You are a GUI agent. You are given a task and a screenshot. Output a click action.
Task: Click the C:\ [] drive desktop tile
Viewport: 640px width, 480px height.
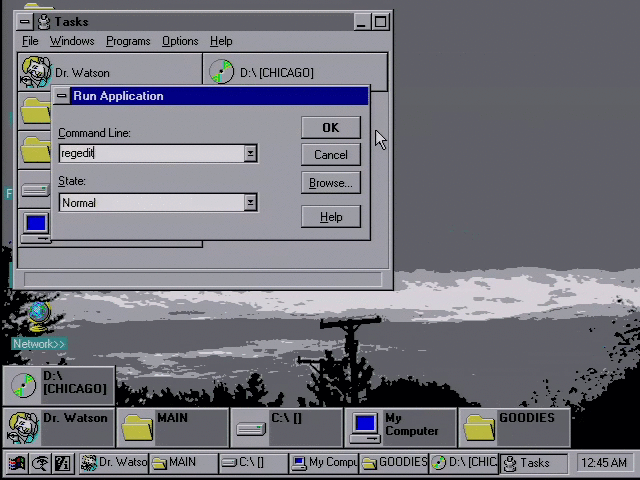pos(287,427)
